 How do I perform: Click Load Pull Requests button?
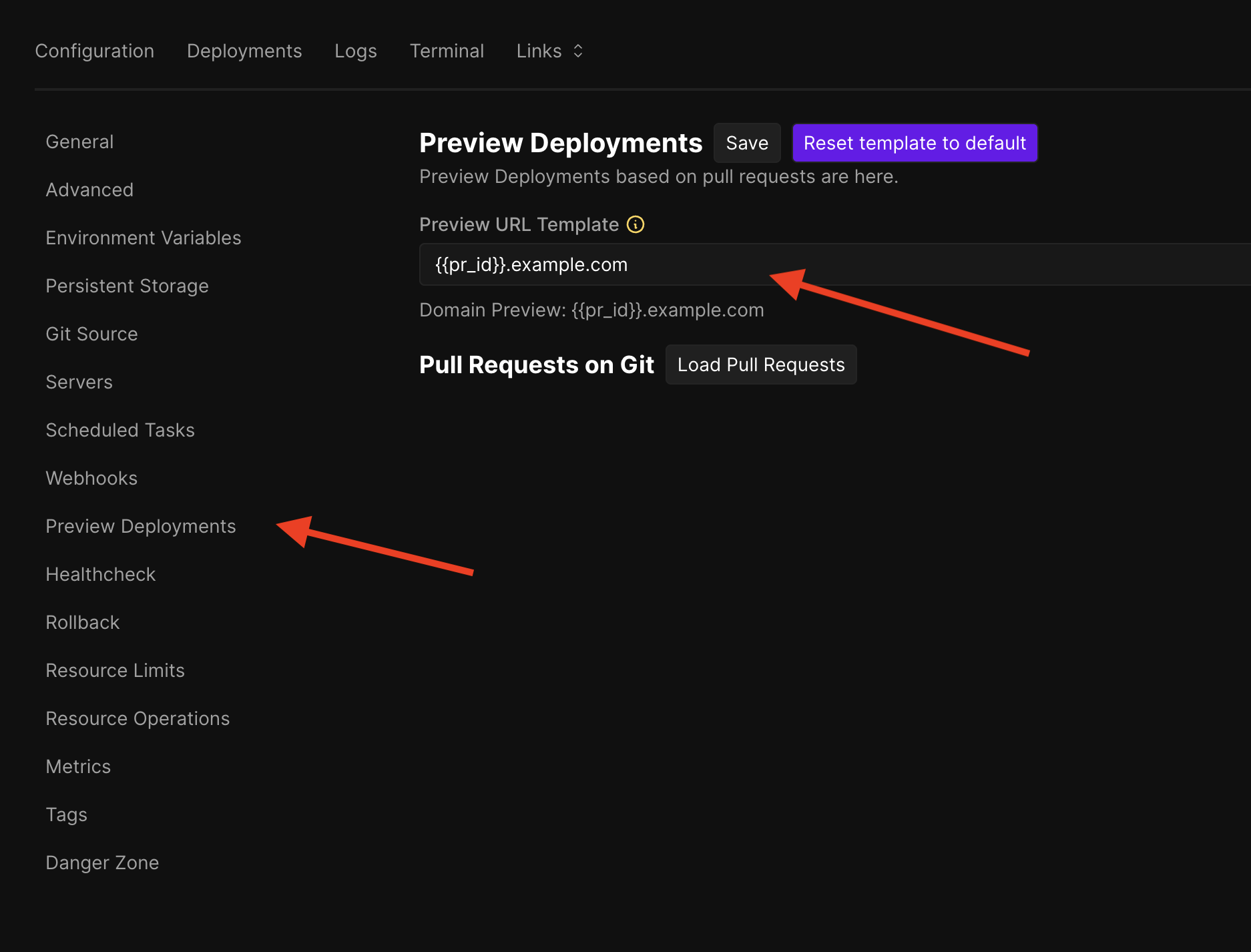[761, 365]
